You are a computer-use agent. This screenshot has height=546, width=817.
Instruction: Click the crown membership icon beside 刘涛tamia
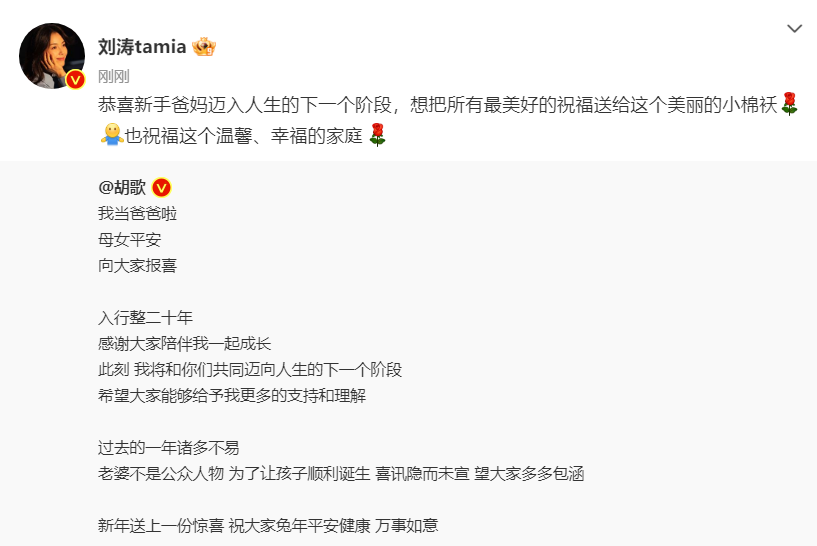[203, 47]
